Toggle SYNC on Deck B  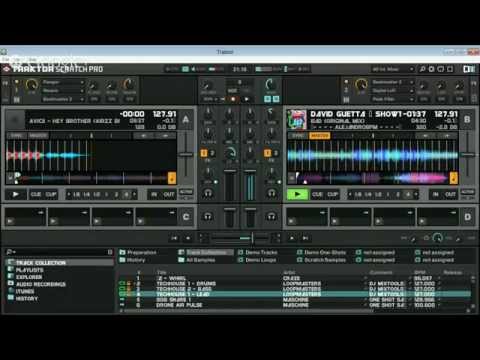pos(298,136)
